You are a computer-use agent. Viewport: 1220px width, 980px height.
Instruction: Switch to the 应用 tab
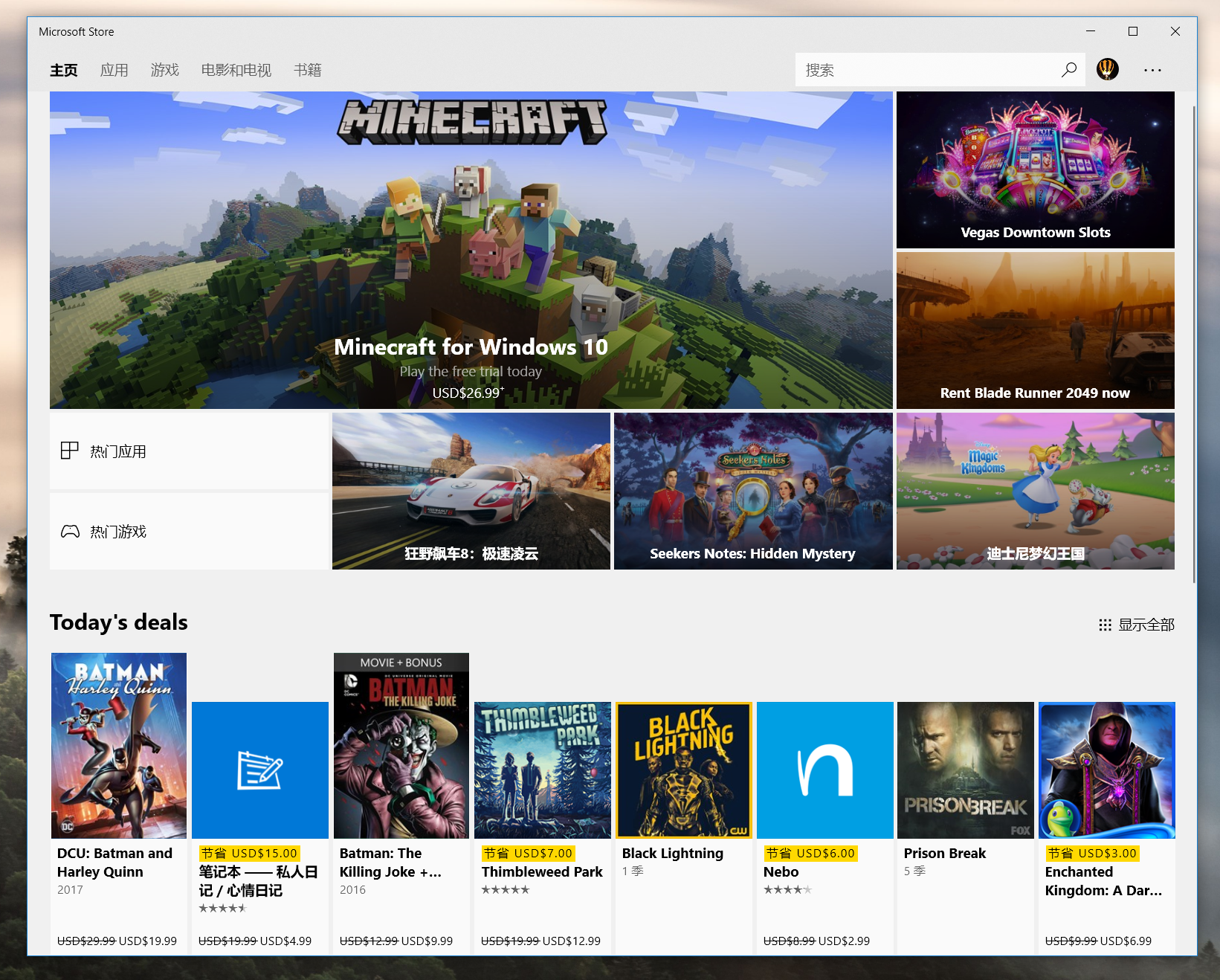point(114,70)
